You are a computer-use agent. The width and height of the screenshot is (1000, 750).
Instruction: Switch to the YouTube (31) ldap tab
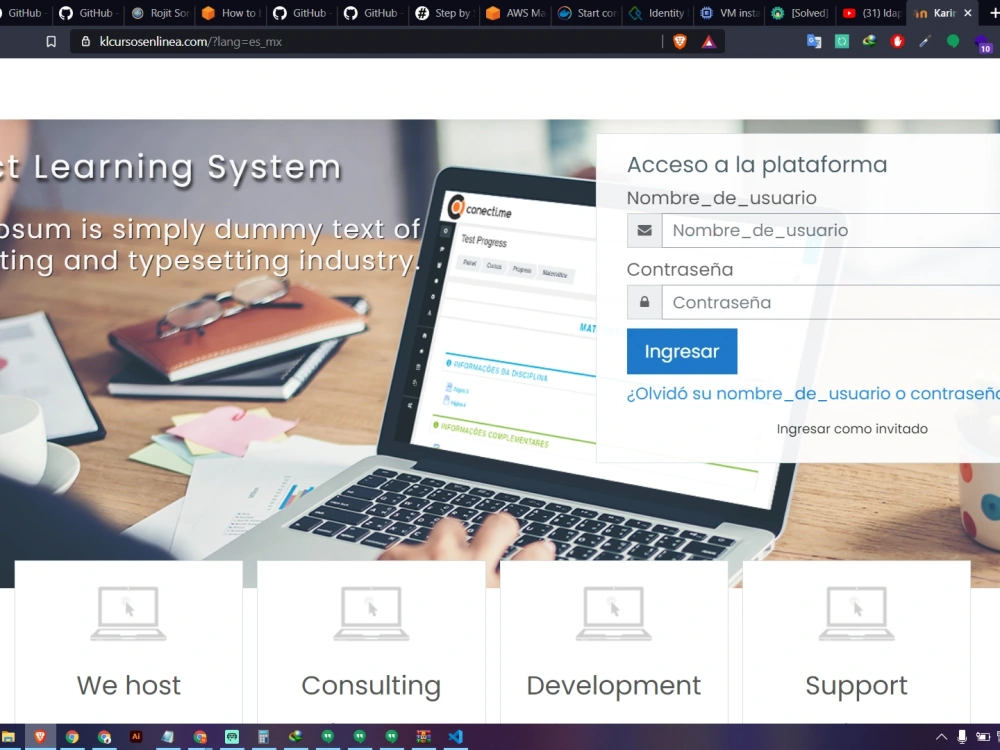click(872, 13)
